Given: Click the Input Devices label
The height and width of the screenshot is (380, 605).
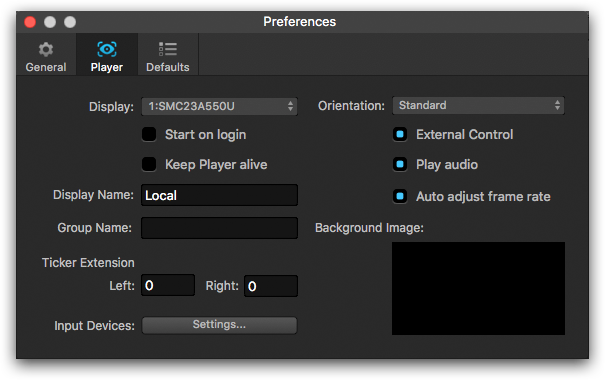Looking at the screenshot, I should 94,326.
